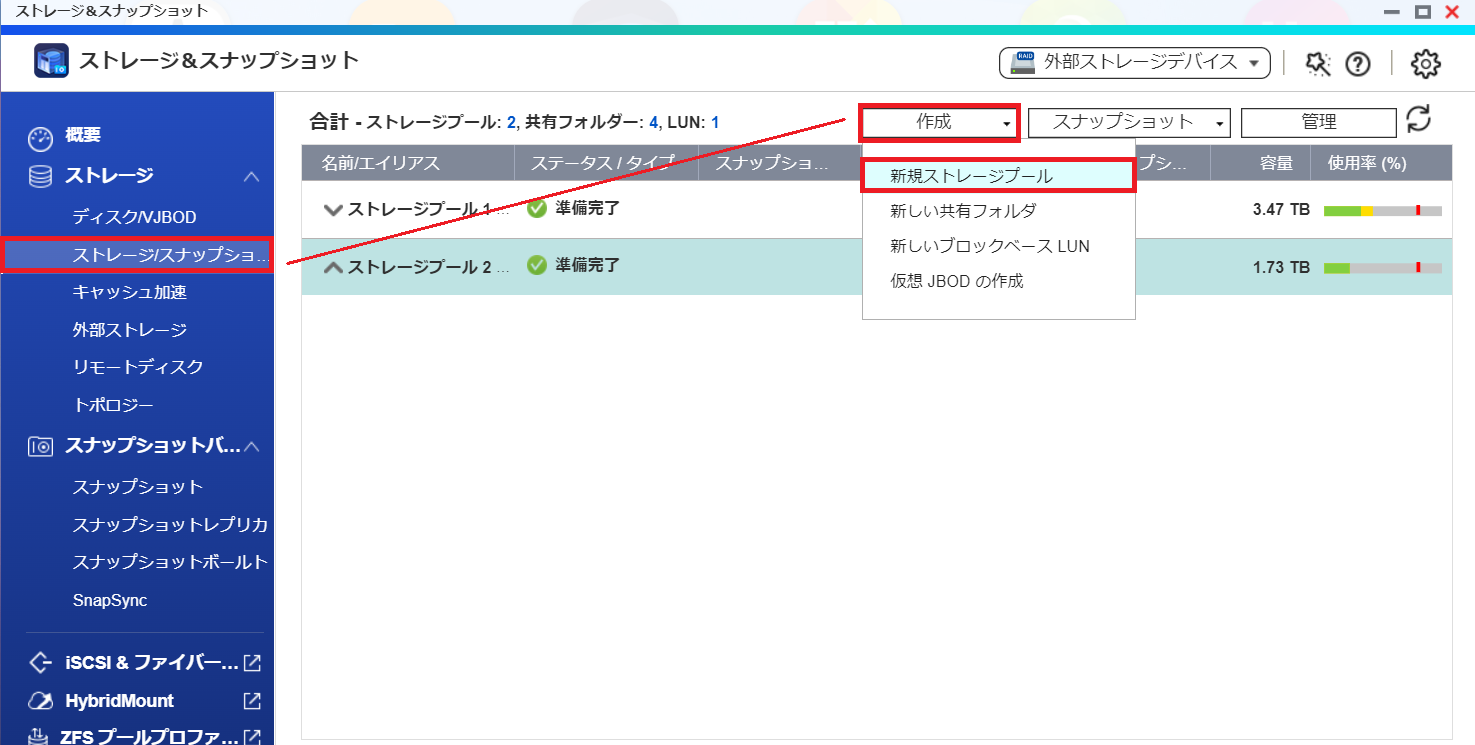
Task: Open スナップショットボールト in the sidebar
Action: (x=170, y=562)
